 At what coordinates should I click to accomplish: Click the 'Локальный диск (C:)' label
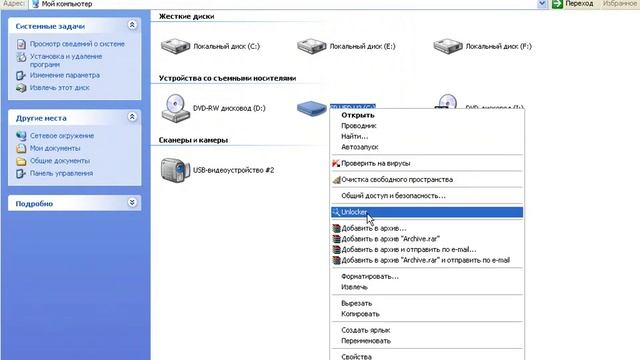227,46
